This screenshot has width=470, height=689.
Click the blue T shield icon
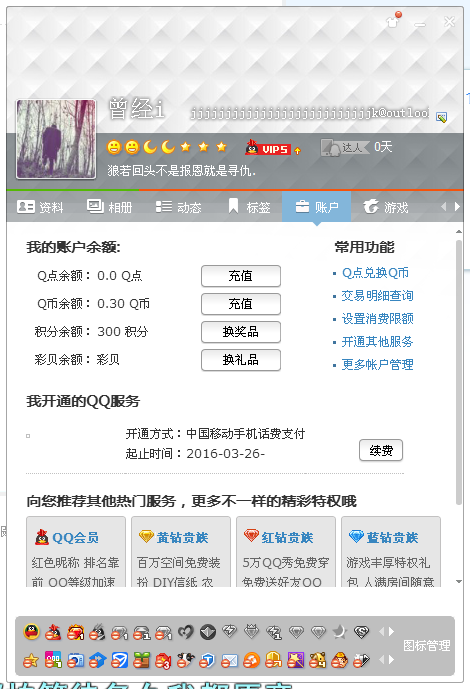click(208, 660)
